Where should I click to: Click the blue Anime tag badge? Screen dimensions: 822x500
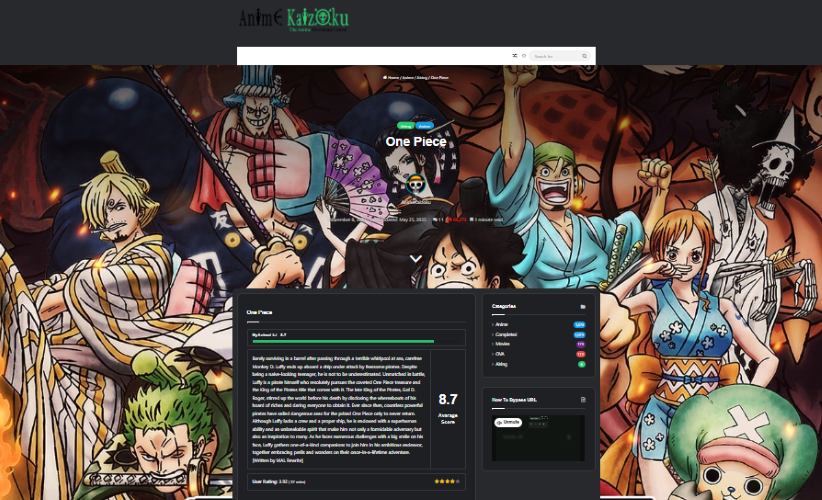424,126
